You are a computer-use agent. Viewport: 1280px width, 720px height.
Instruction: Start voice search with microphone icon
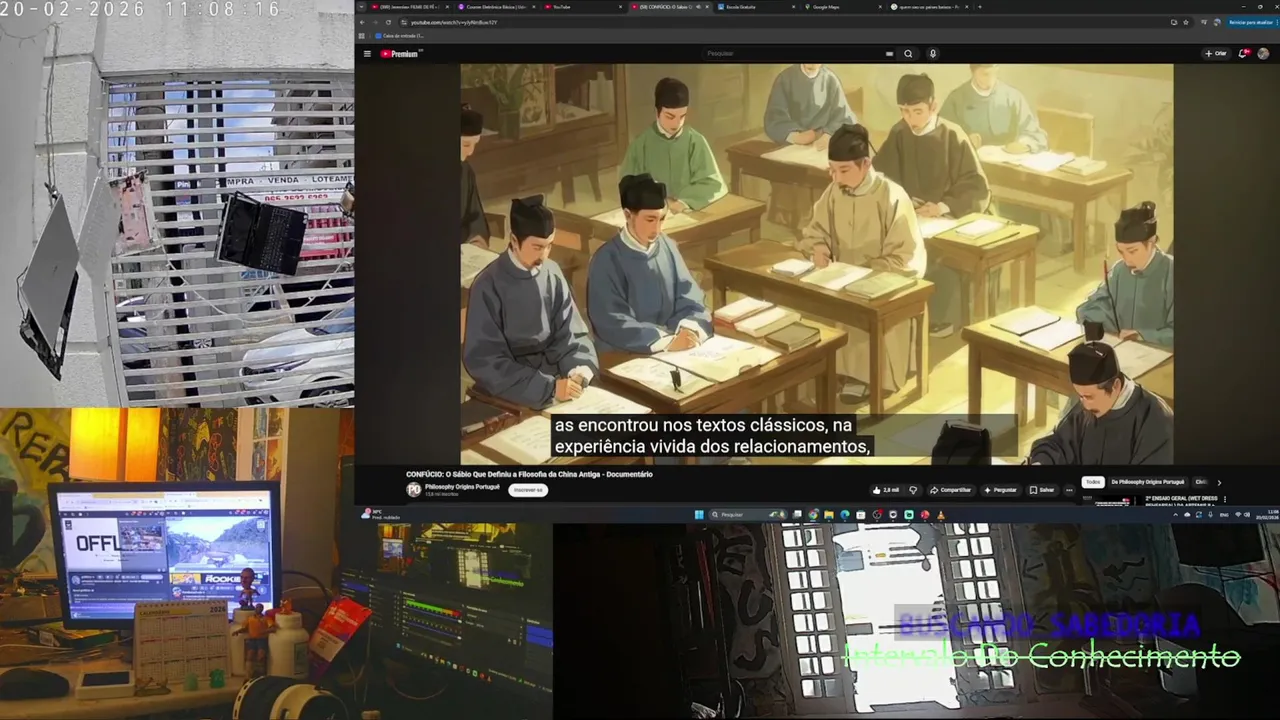(933, 54)
